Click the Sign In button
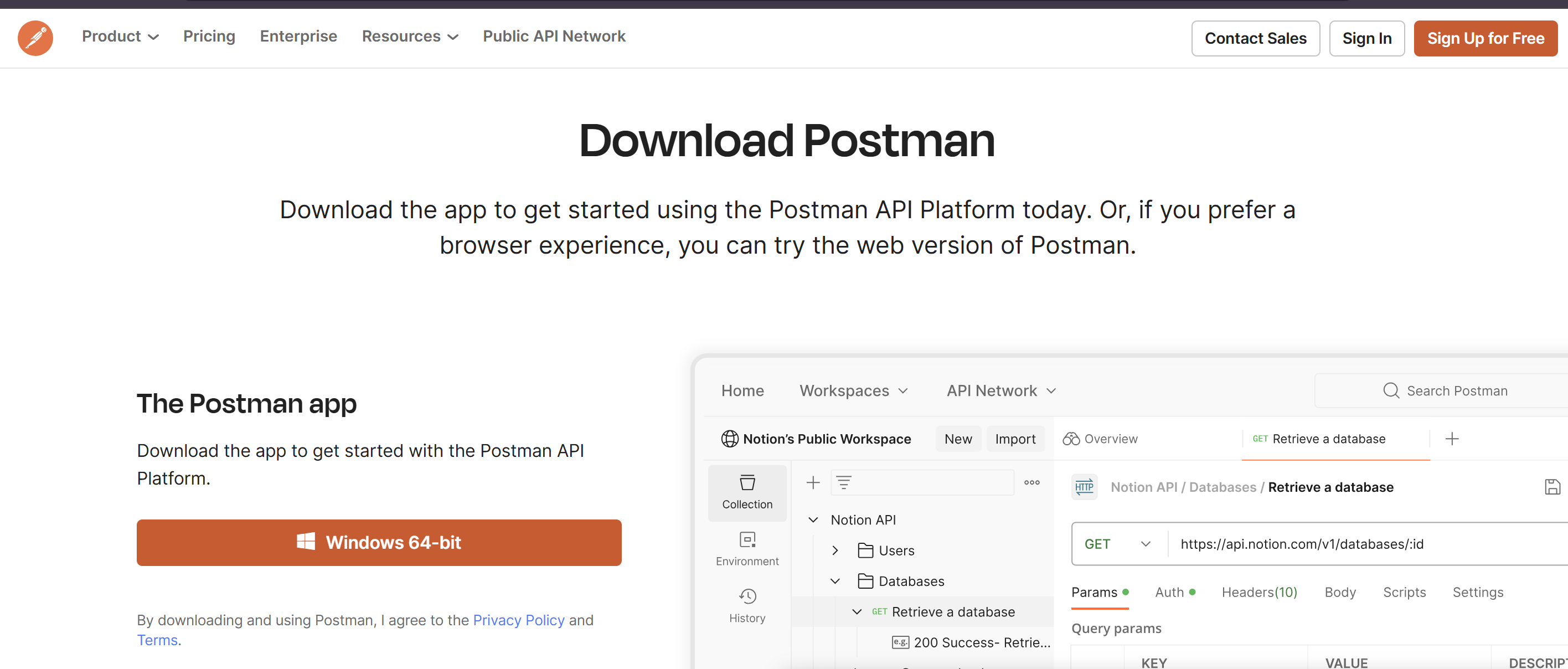The width and height of the screenshot is (1568, 669). (1366, 38)
